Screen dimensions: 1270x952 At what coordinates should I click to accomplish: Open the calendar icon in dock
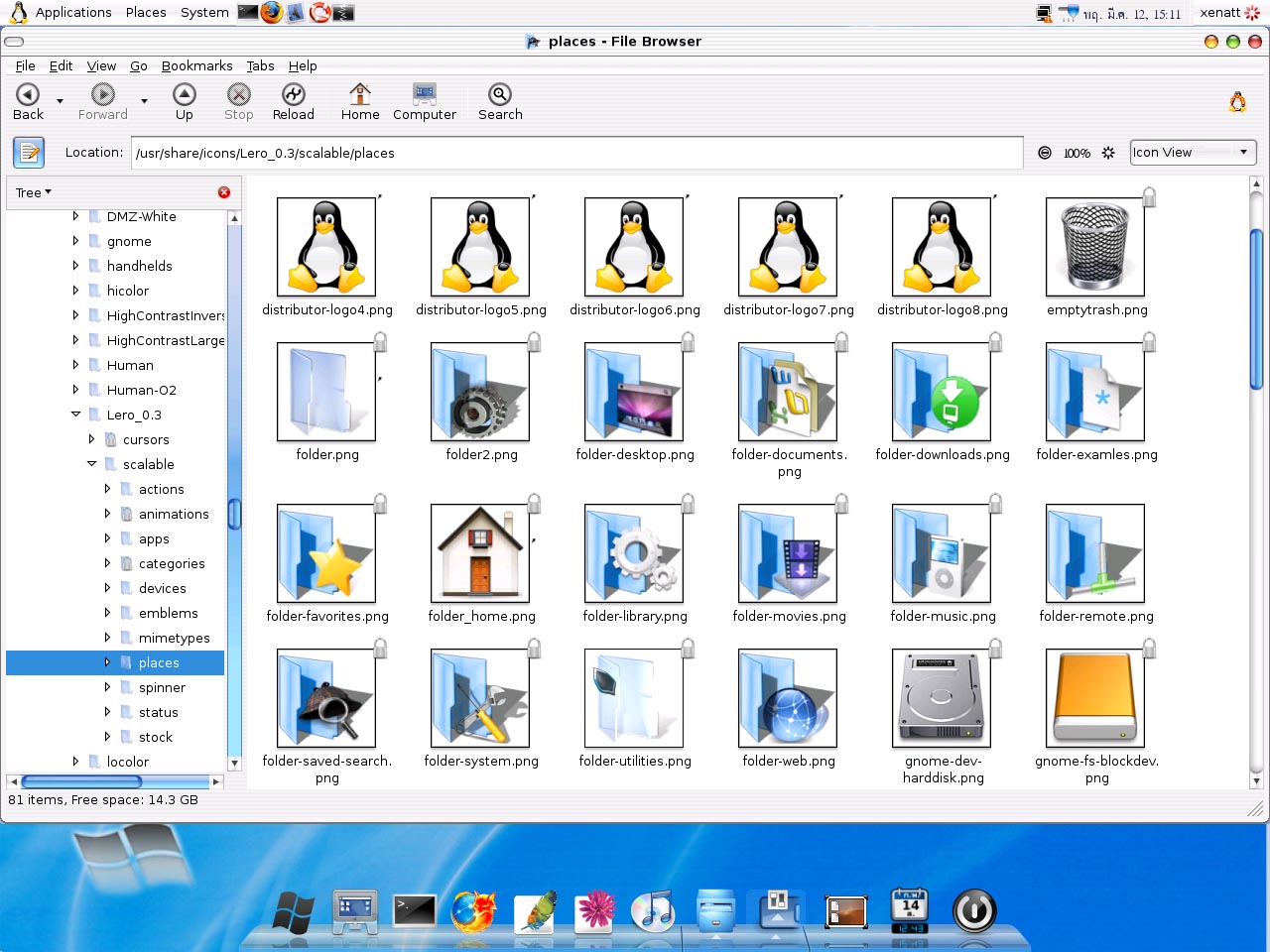(x=910, y=910)
